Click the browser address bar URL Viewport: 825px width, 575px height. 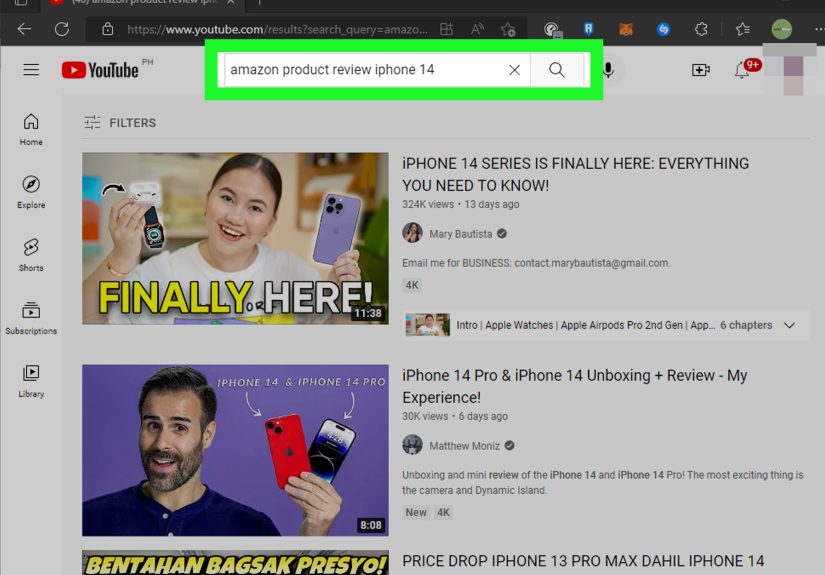click(x=277, y=29)
